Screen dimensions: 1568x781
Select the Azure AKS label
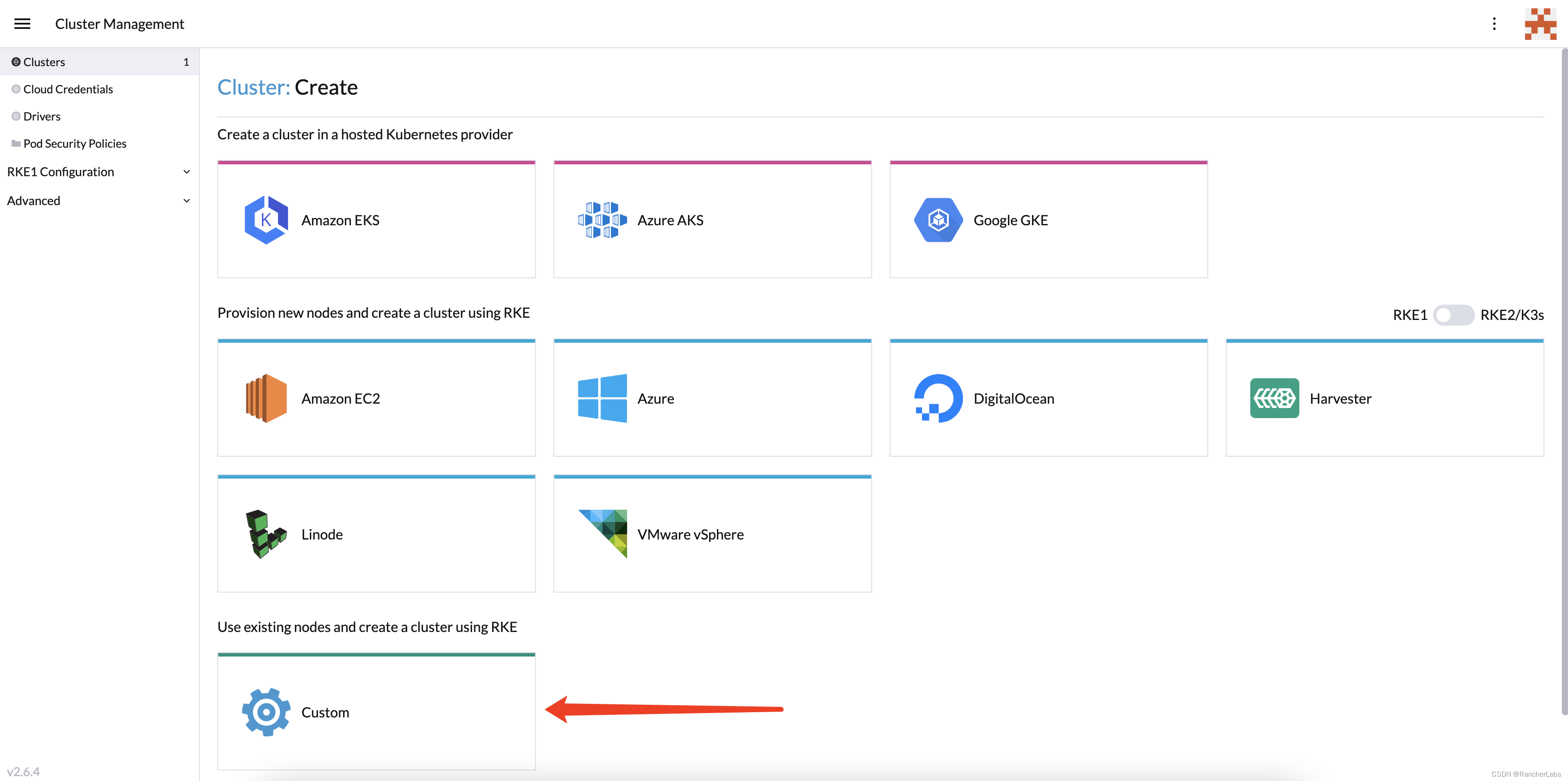[x=670, y=220]
